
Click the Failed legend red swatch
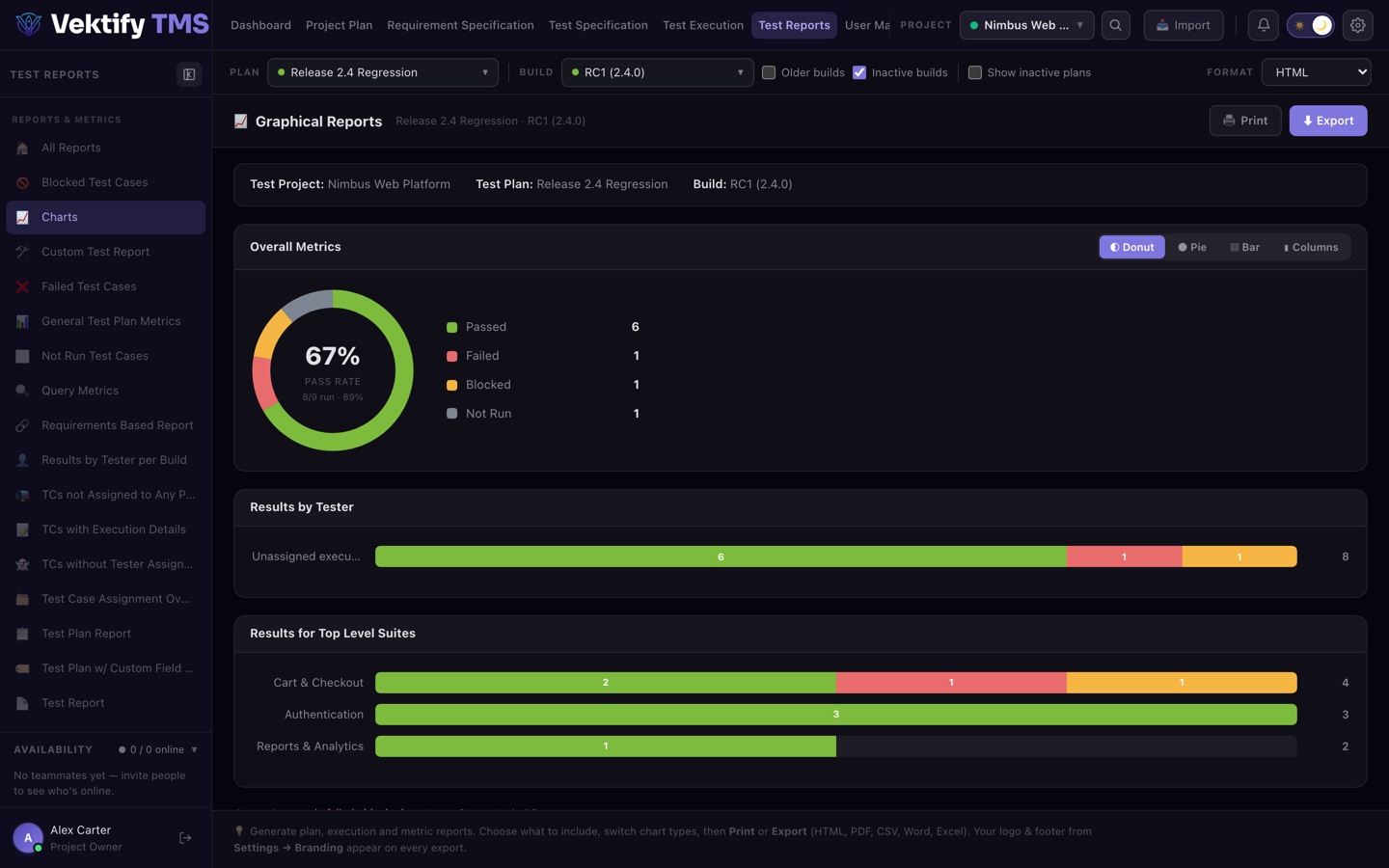[x=451, y=356]
